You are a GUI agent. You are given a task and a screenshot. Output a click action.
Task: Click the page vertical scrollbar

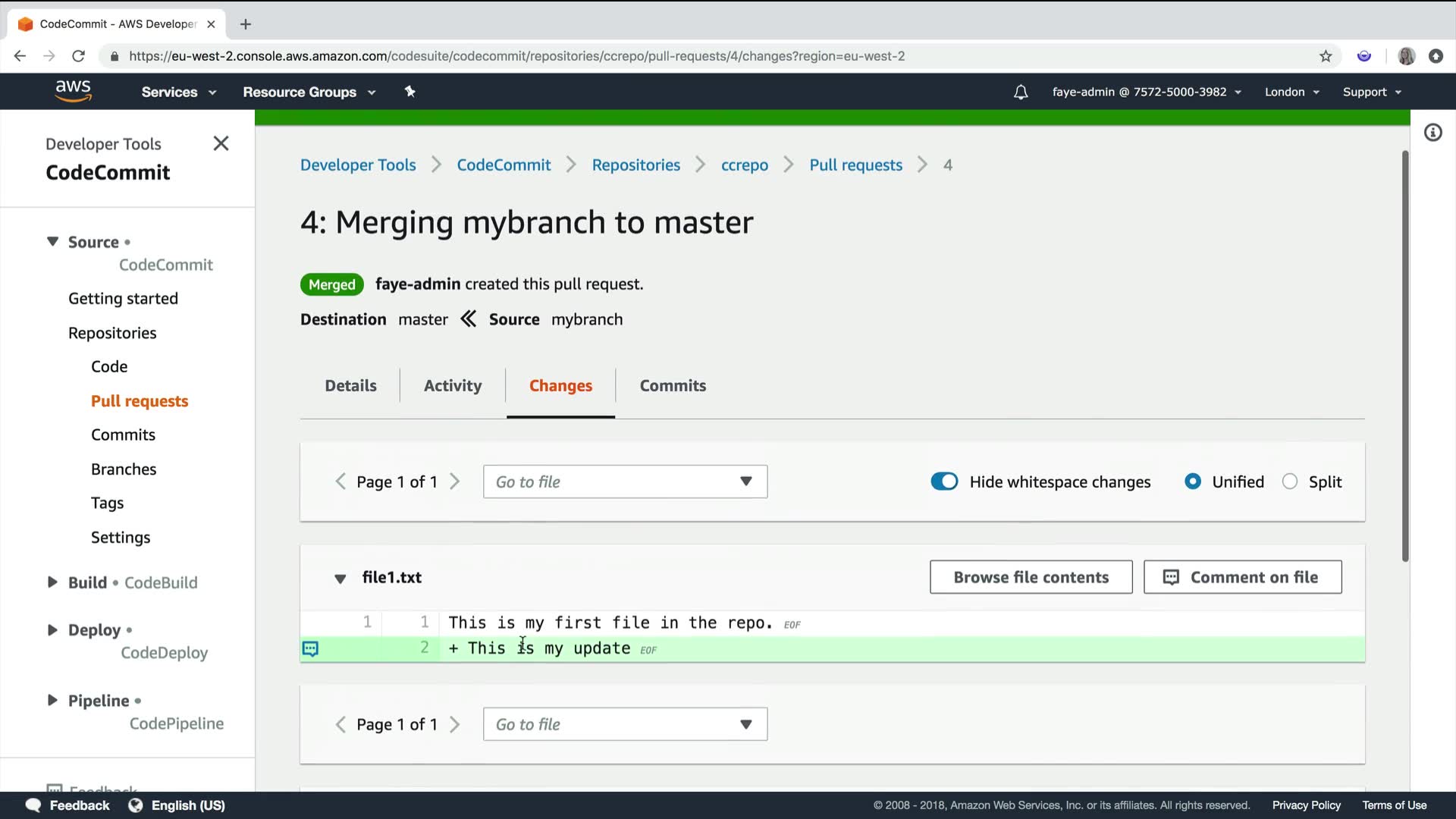pyautogui.click(x=1405, y=356)
